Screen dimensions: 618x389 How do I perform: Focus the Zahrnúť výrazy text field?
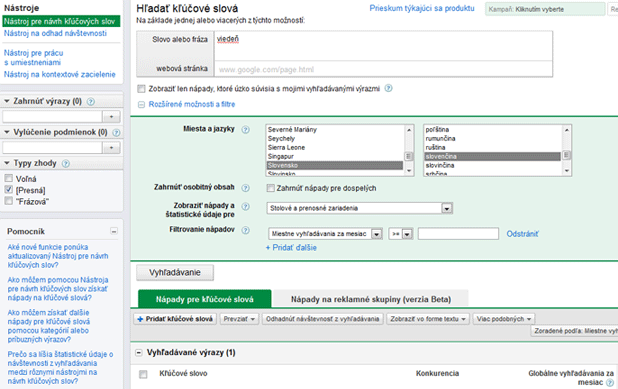coord(52,117)
